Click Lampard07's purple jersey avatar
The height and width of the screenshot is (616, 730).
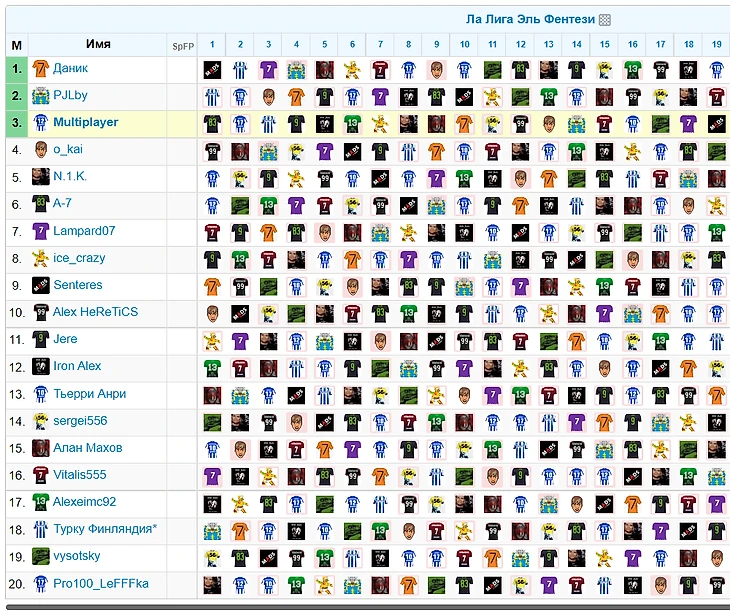pos(41,231)
